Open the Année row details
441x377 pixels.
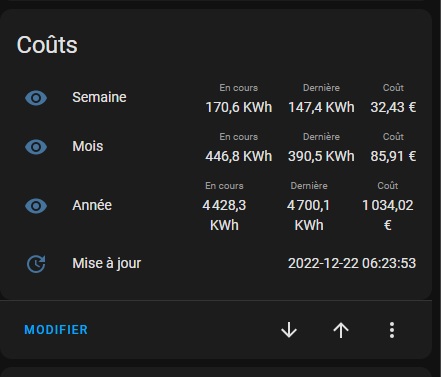92,205
